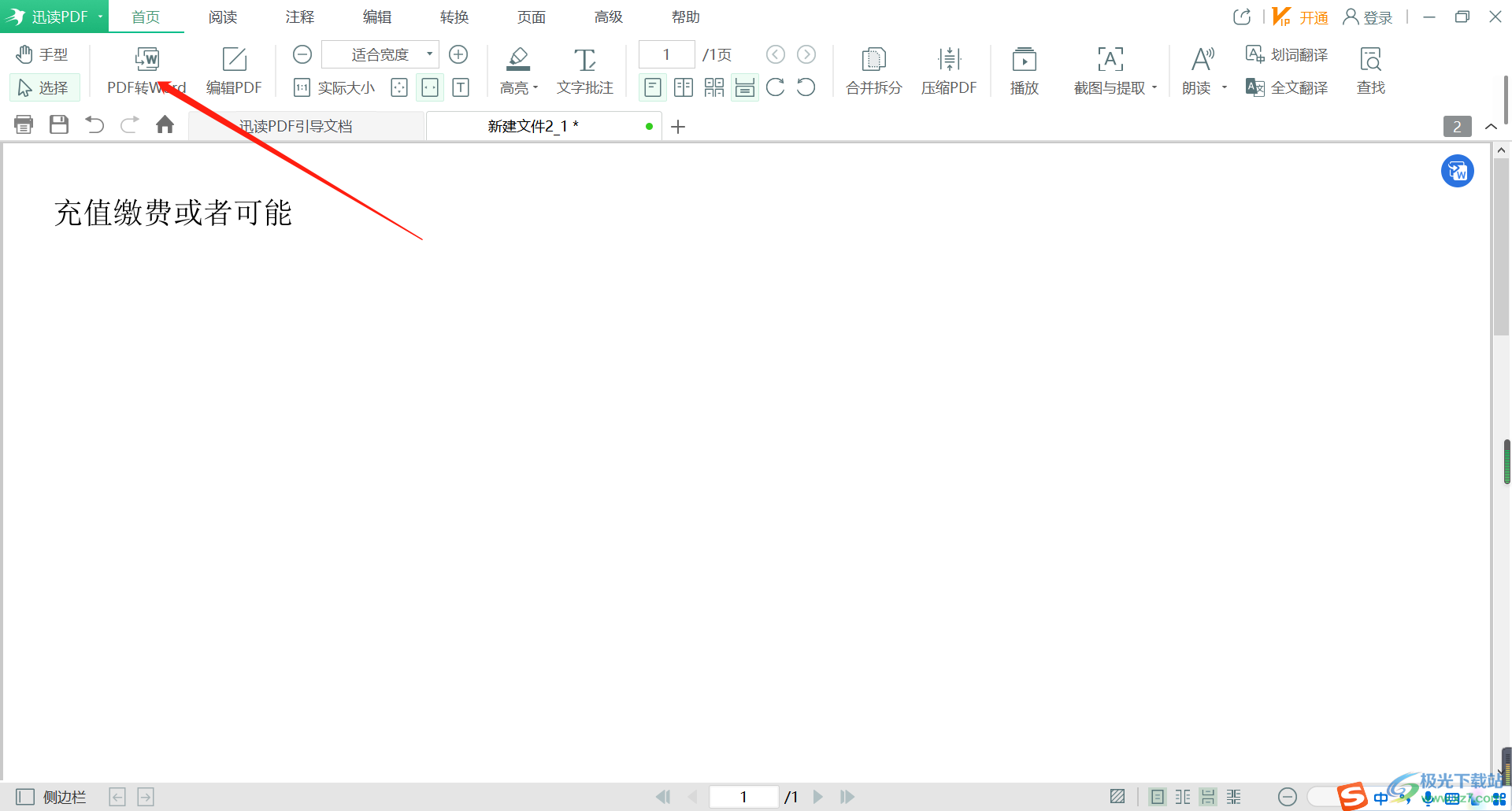
Task: Select the 新建文件2_1 document tab
Action: click(543, 126)
